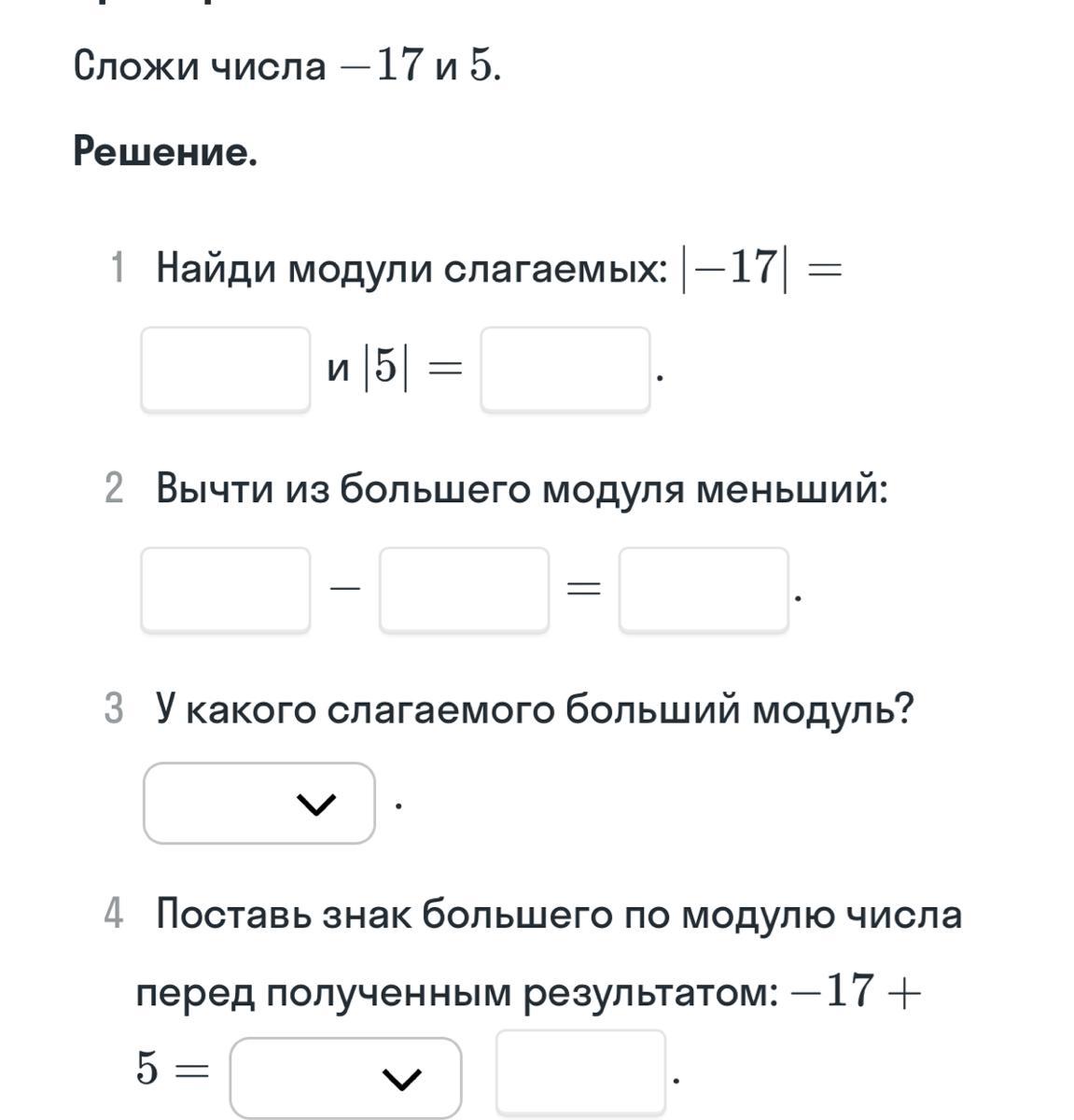Screen dimensions: 1074x1120
Task: Click the answer box for |−17|
Action: [x=225, y=369]
